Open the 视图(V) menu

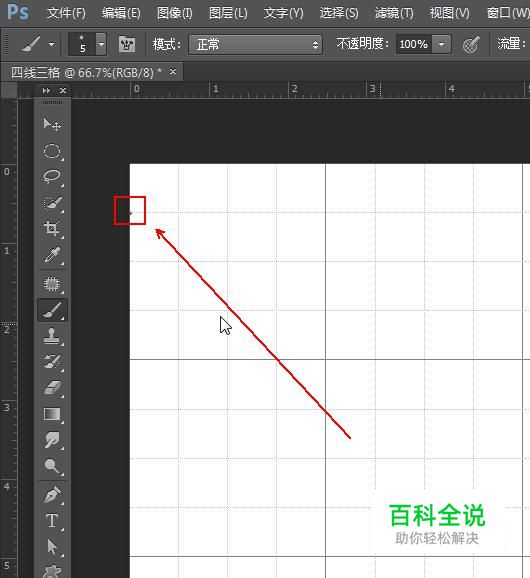click(x=450, y=13)
